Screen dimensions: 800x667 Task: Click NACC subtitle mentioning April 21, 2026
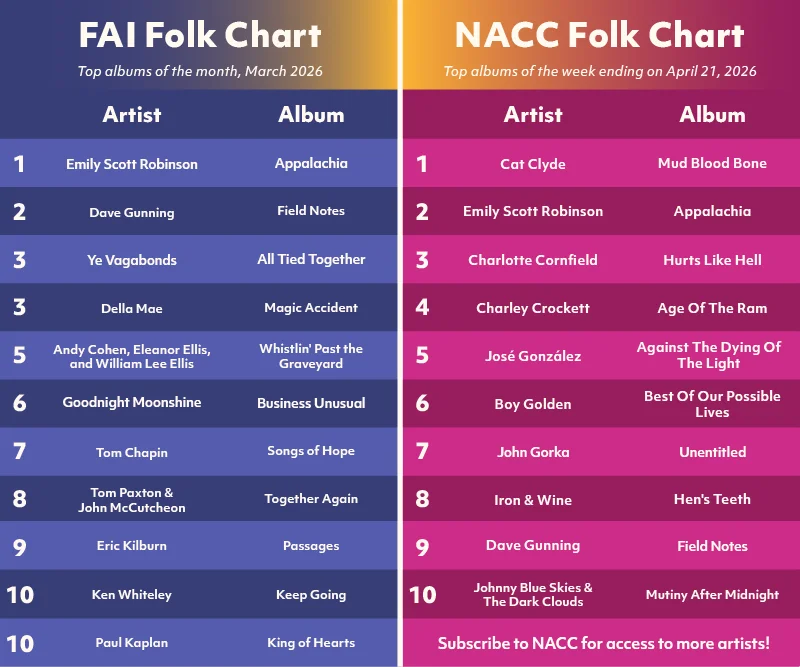coord(600,71)
